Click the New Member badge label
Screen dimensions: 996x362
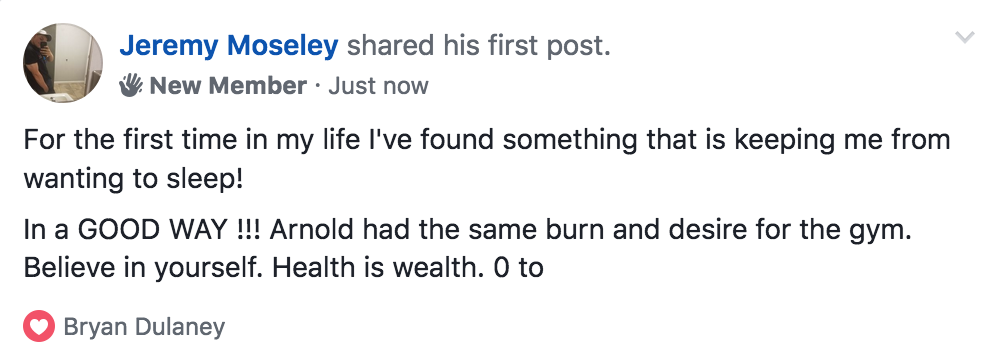tap(228, 86)
